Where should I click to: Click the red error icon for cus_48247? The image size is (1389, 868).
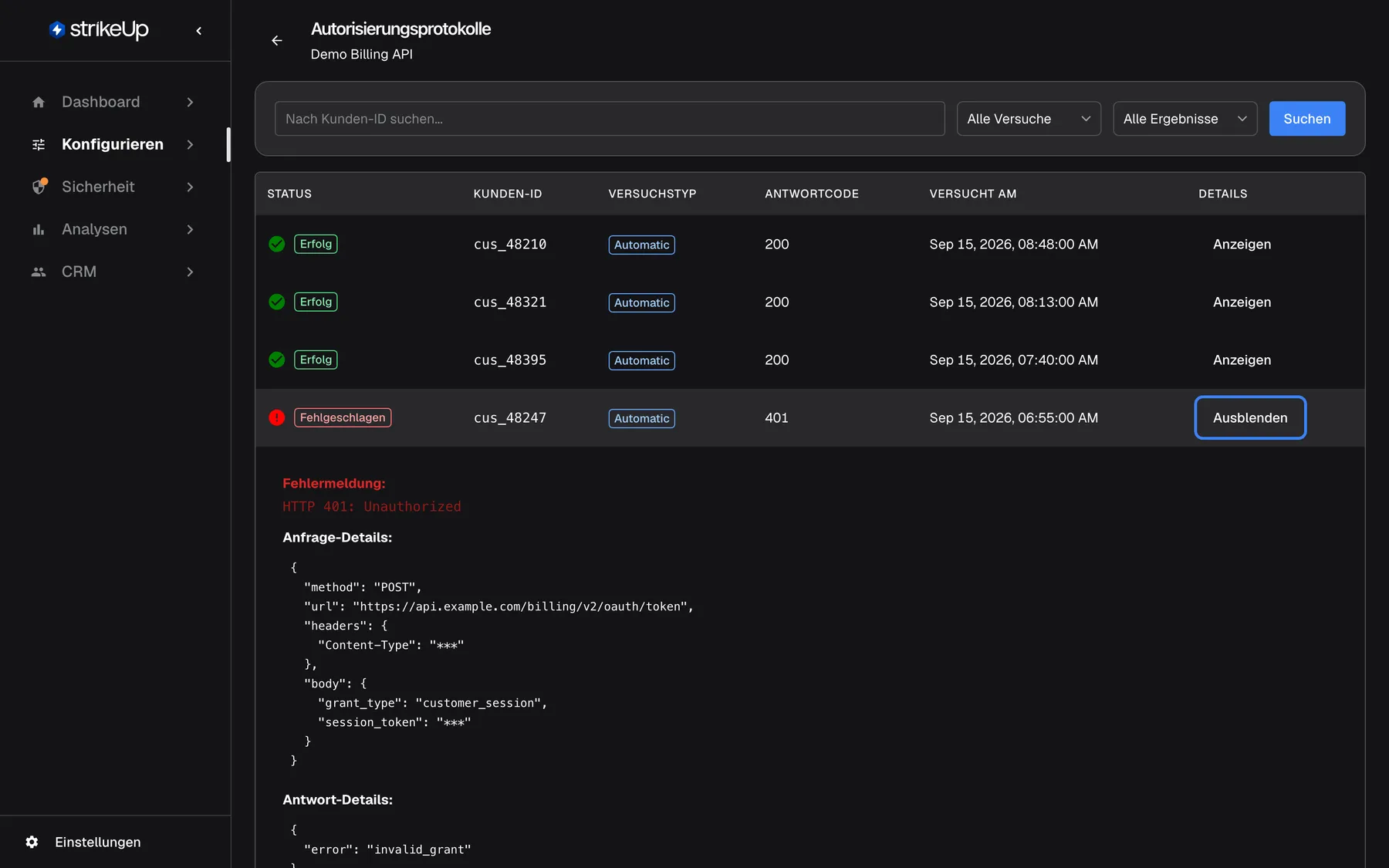pyautogui.click(x=277, y=417)
